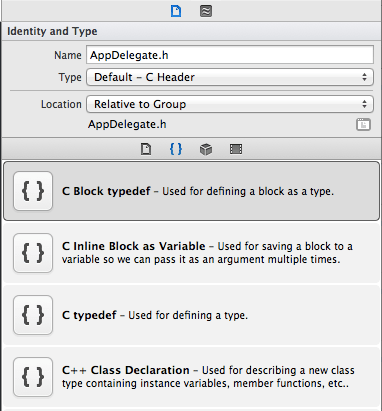Screen dimensions: 382x411
Task: Click the Name field containing AppDelegate.h
Action: tap(230, 55)
